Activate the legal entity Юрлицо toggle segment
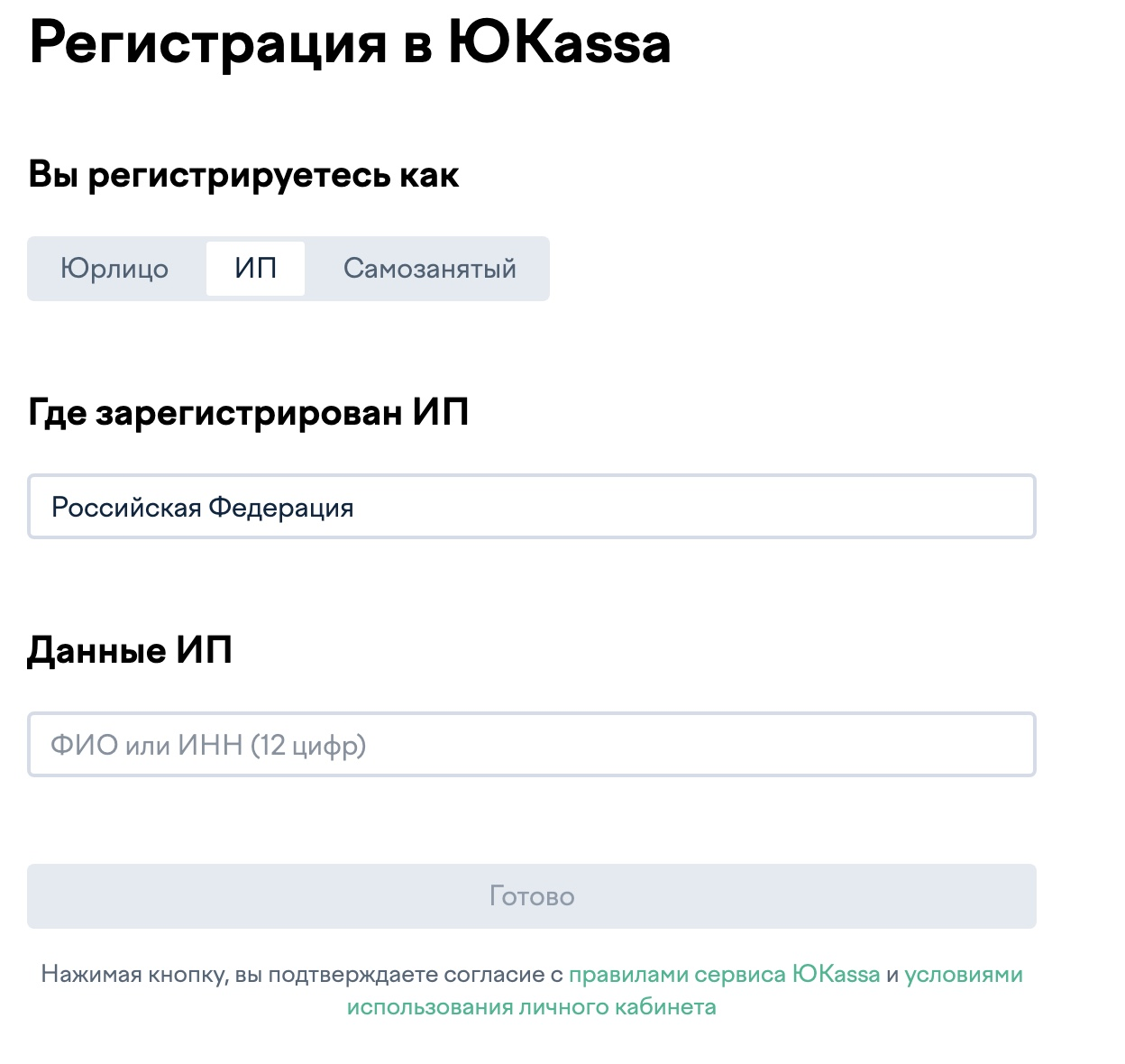Screen dimensions: 1125x1064 114,269
